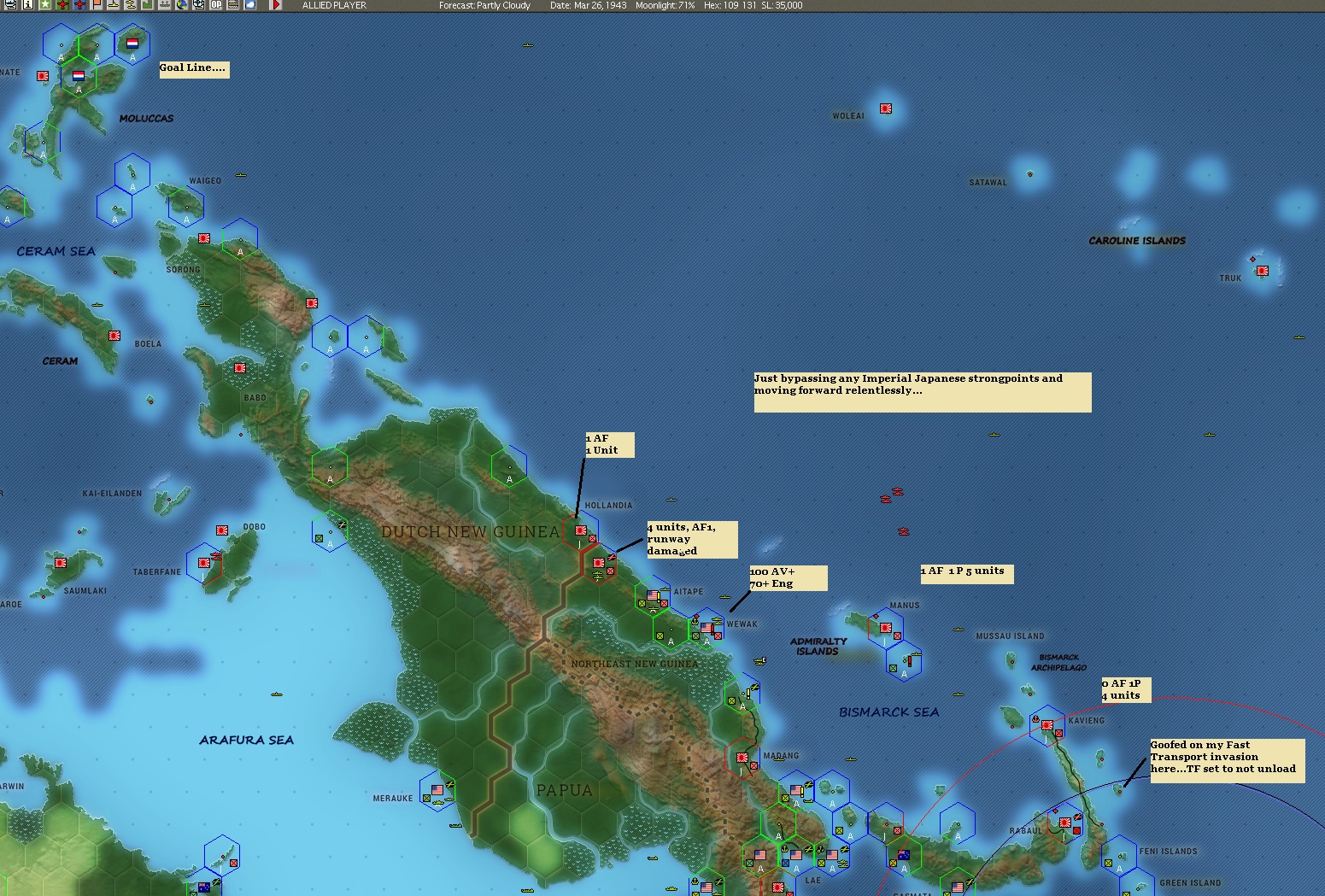Screen dimensions: 1325x896
Task: Click the Japanese flag base at Dobo
Action: click(x=222, y=530)
